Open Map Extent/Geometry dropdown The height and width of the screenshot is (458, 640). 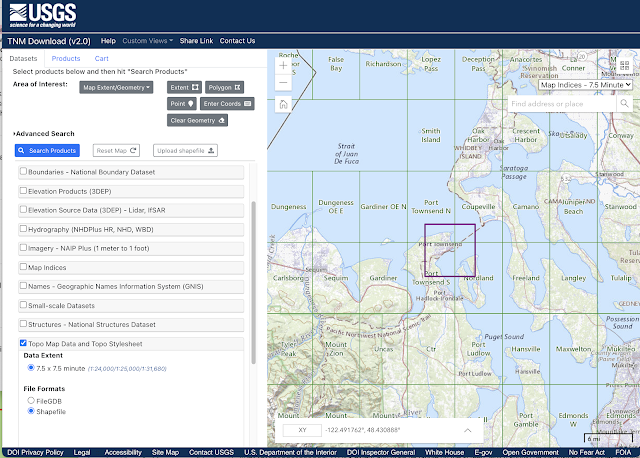(116, 87)
